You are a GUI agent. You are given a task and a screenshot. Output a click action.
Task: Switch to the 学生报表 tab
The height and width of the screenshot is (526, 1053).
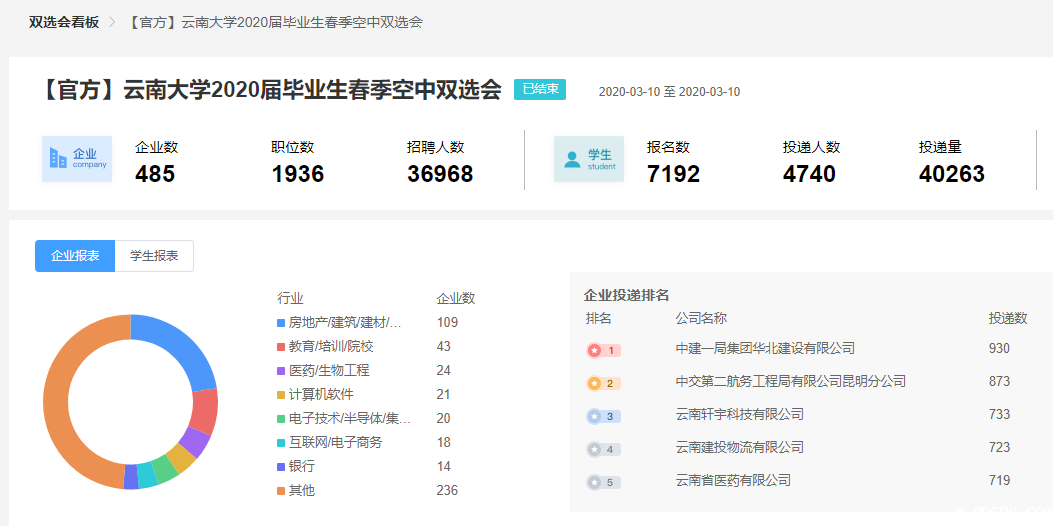pyautogui.click(x=154, y=256)
